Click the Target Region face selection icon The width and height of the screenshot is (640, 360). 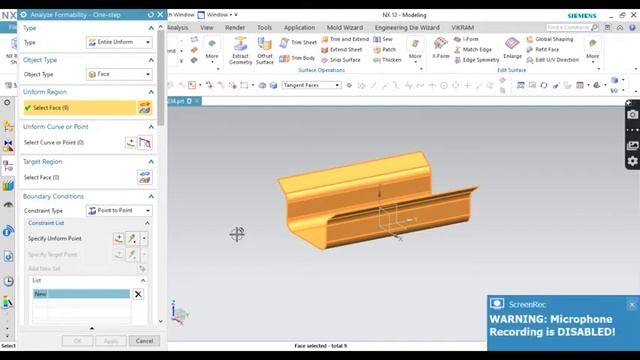tap(145, 178)
